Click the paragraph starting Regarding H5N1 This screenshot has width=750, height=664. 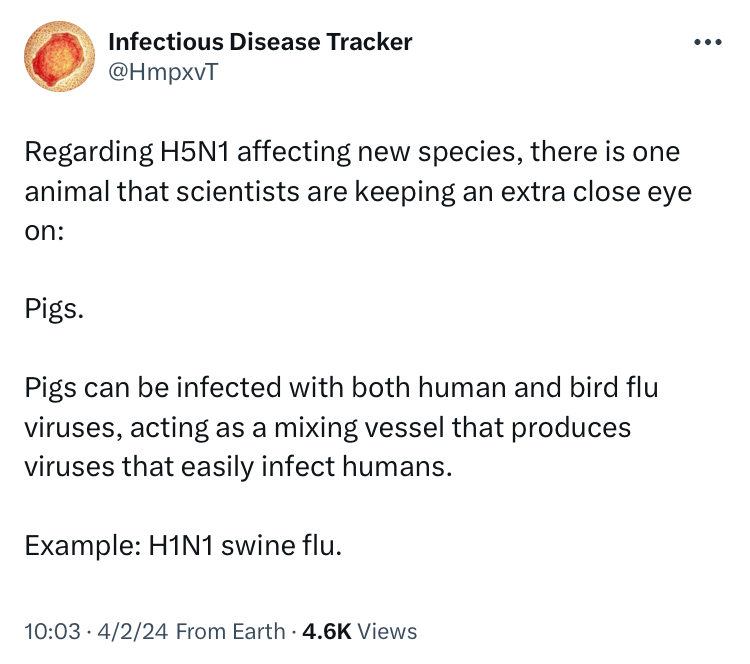click(x=358, y=191)
